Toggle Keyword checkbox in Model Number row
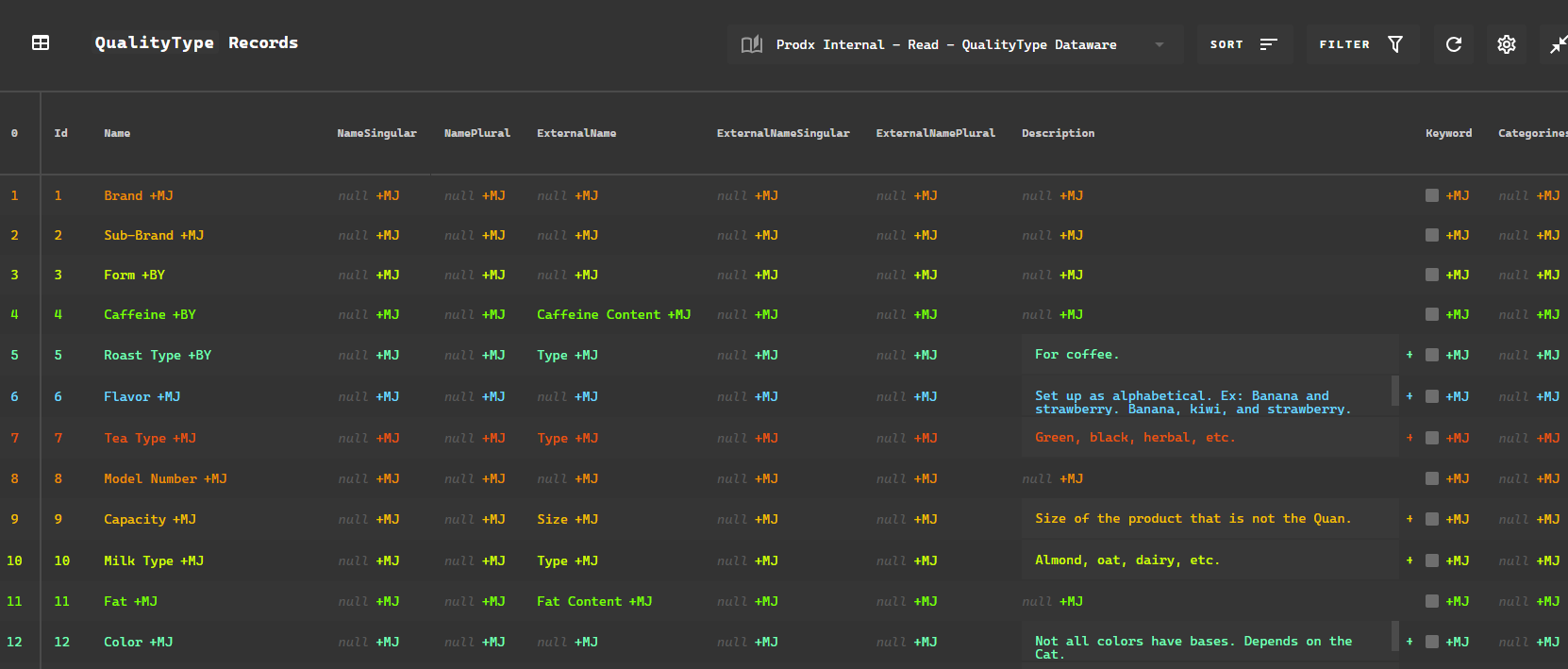 pos(1432,478)
